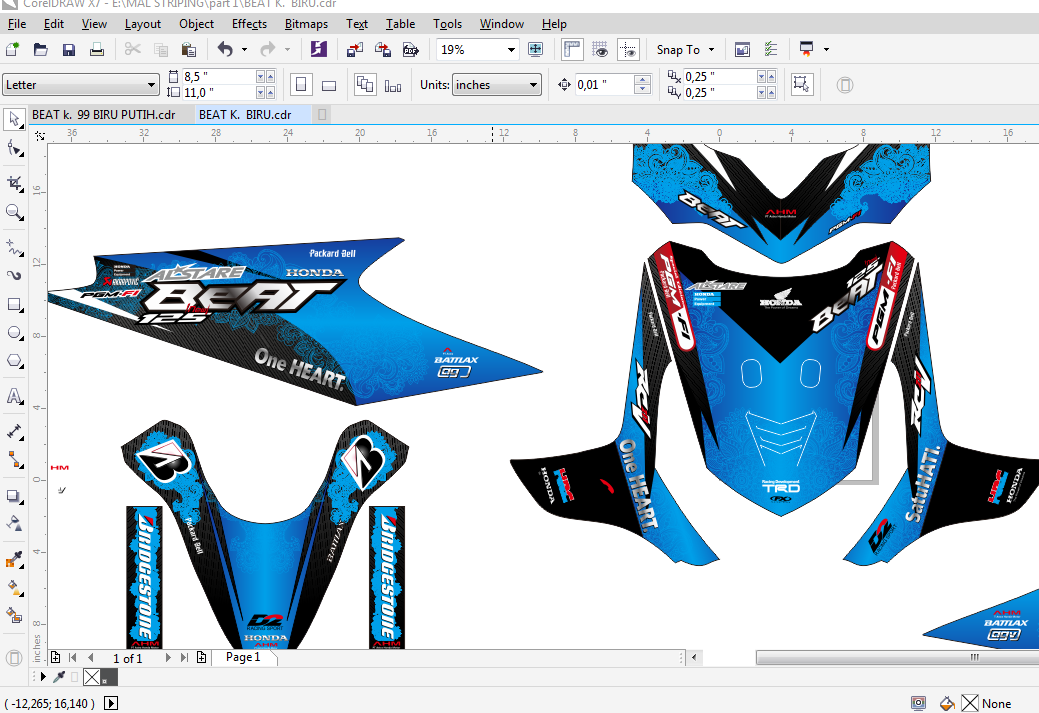
Task: Select the Zoom tool
Action: pos(14,212)
